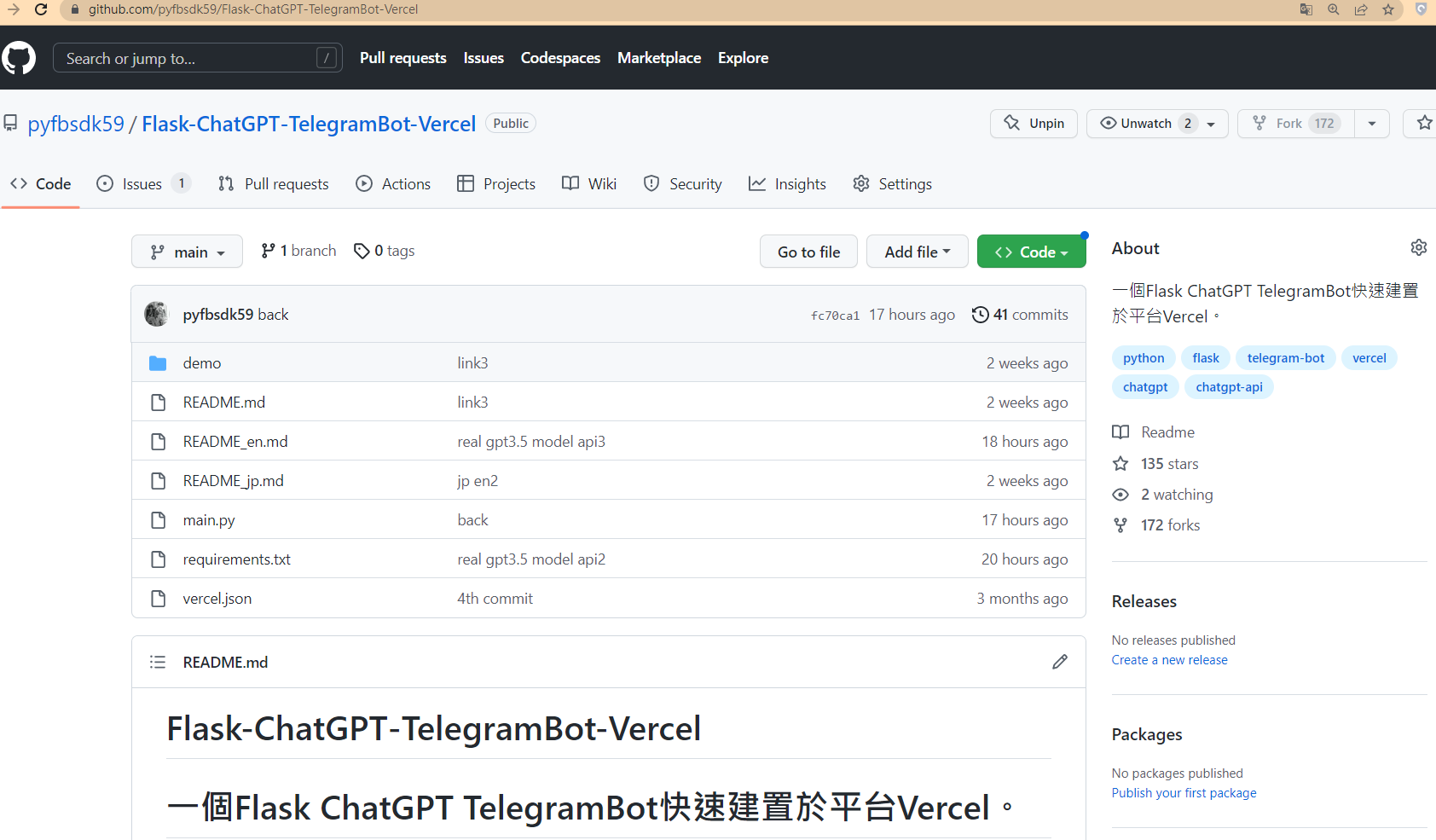Open README table of contents list icon
1436x840 pixels.
coord(158,662)
